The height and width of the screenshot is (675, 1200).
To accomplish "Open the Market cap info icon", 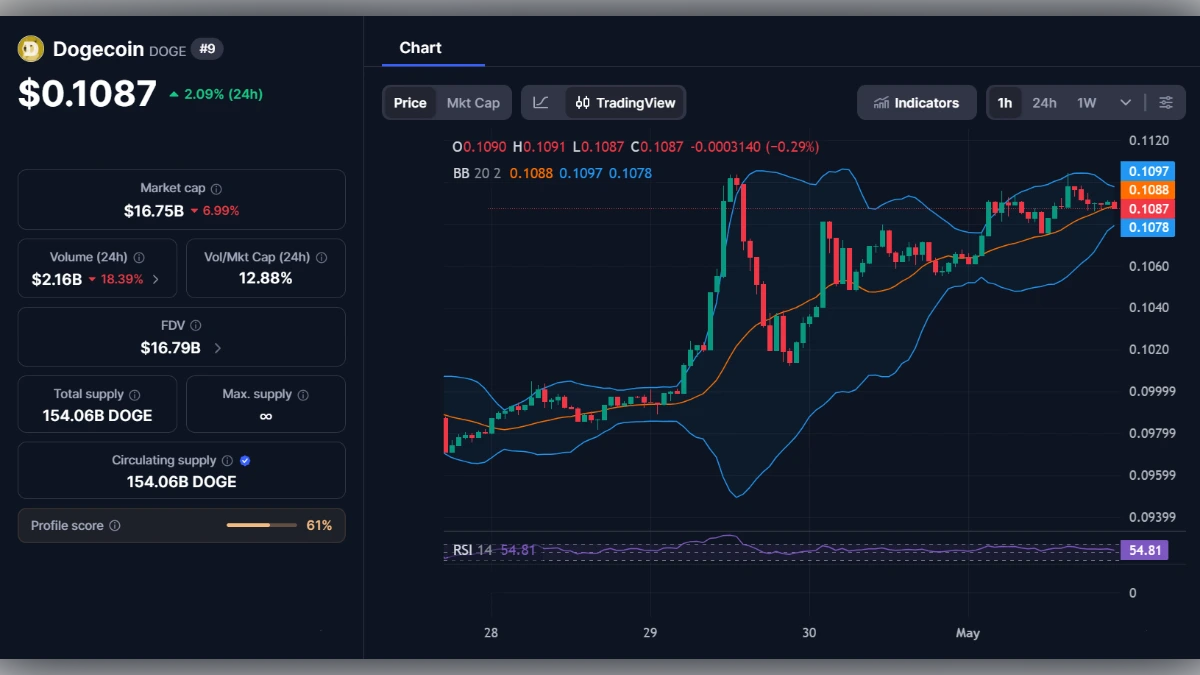I will tap(216, 188).
